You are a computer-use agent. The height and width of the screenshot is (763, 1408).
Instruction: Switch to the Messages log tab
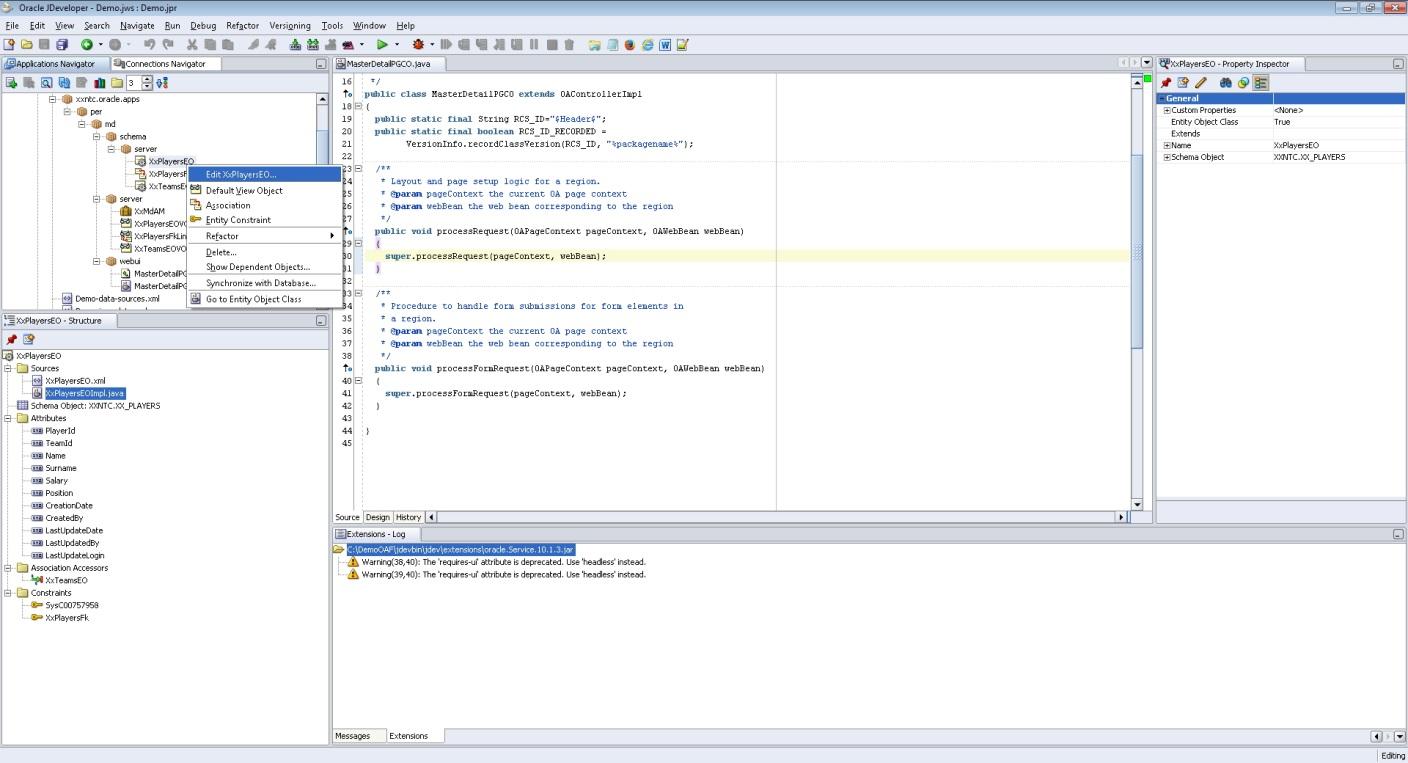(352, 736)
